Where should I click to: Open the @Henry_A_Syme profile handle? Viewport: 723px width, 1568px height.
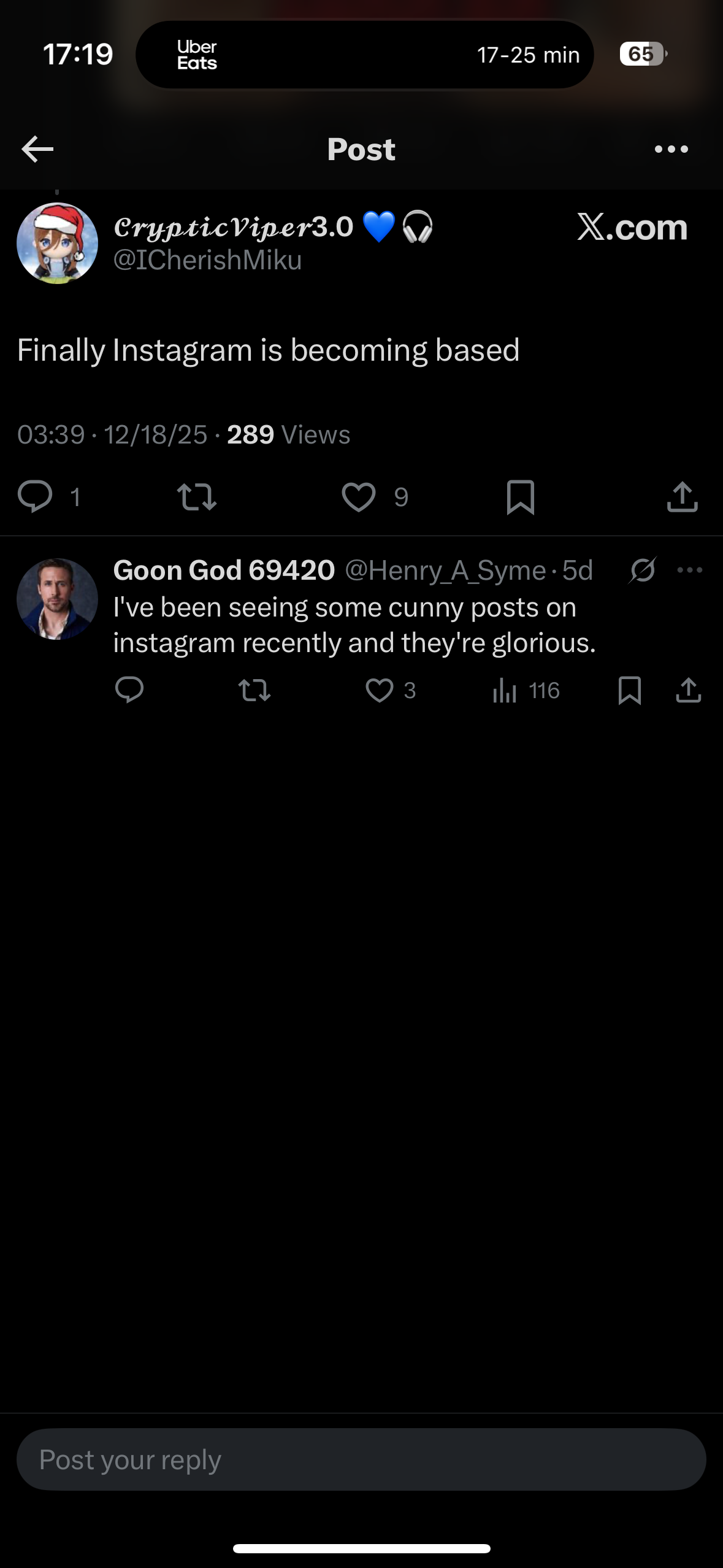pos(445,571)
